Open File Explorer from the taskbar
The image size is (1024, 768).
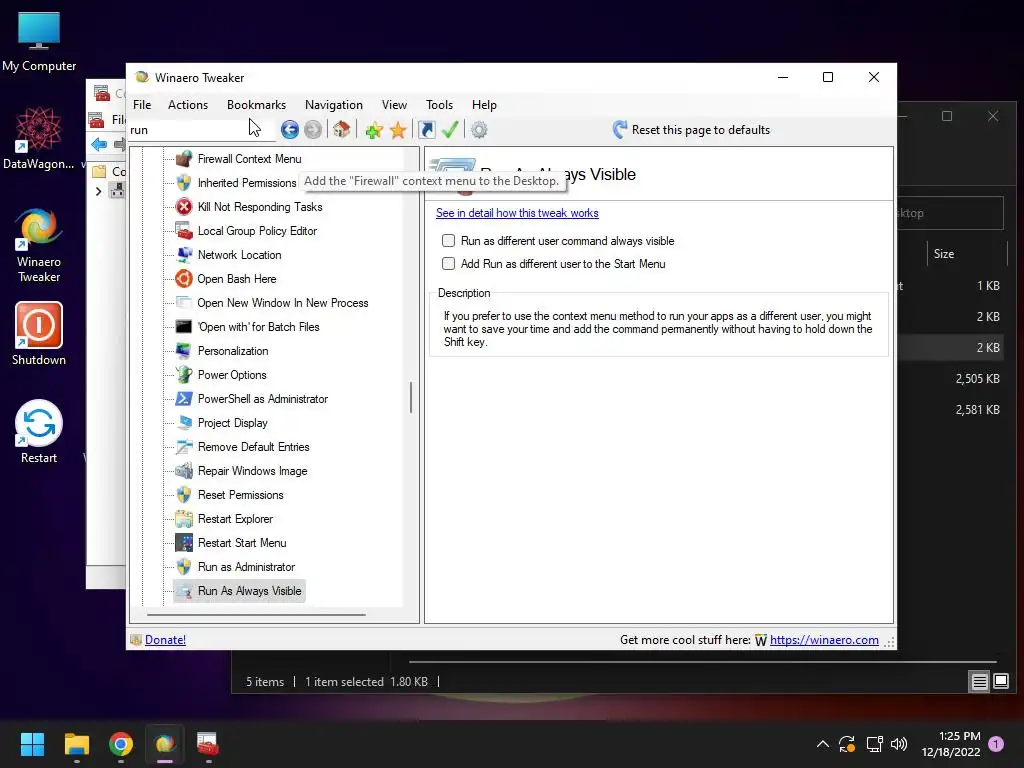(76, 744)
